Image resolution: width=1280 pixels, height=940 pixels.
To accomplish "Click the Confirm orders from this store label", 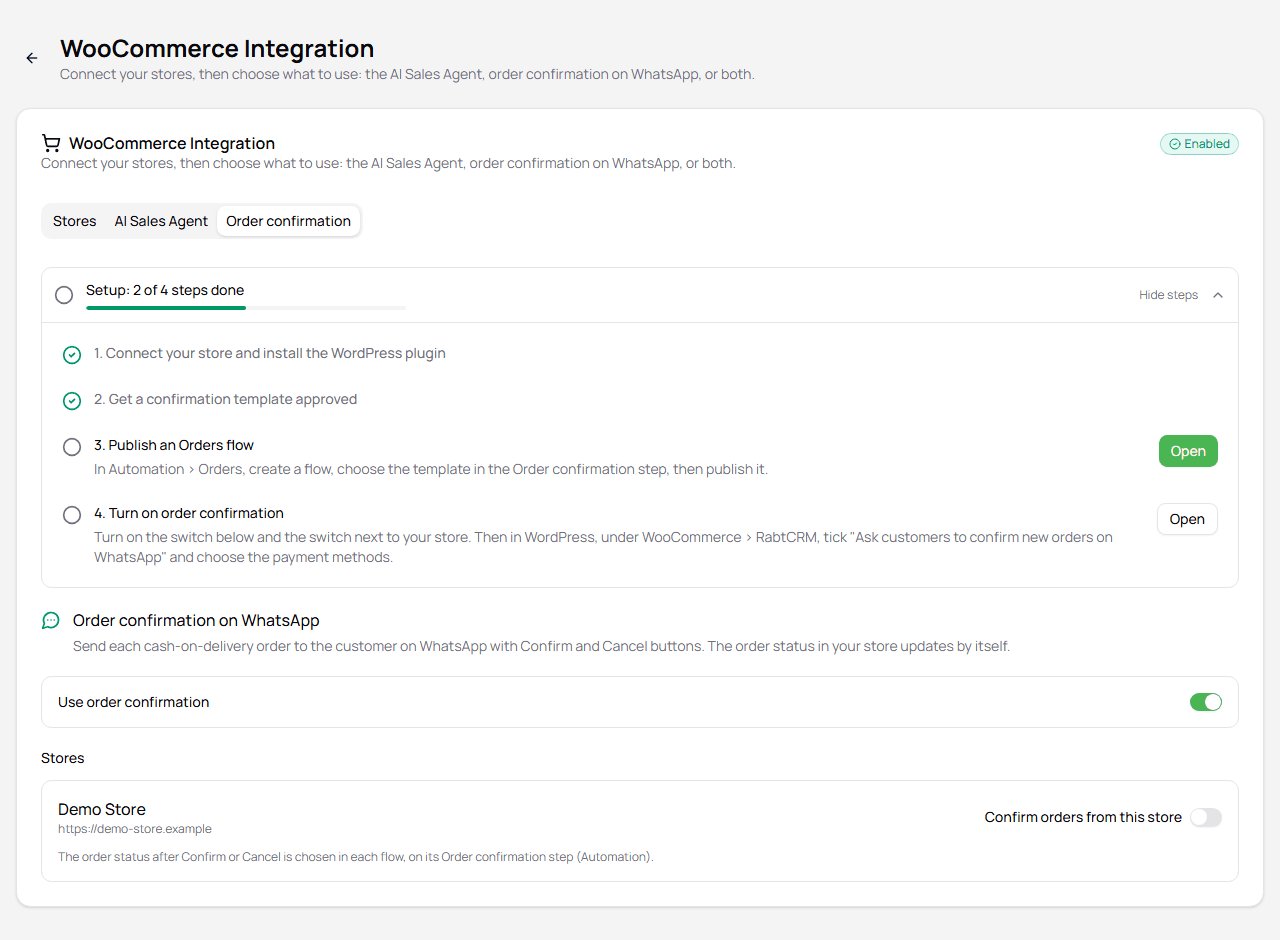I will (x=1083, y=817).
